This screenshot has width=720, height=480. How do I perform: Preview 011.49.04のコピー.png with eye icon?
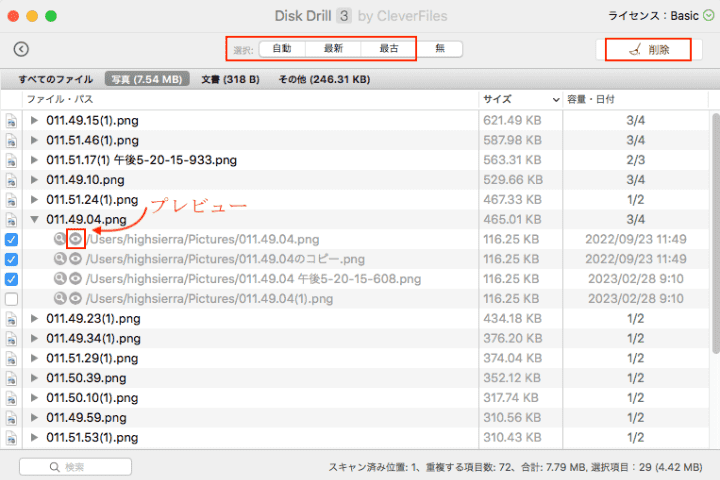click(75, 259)
